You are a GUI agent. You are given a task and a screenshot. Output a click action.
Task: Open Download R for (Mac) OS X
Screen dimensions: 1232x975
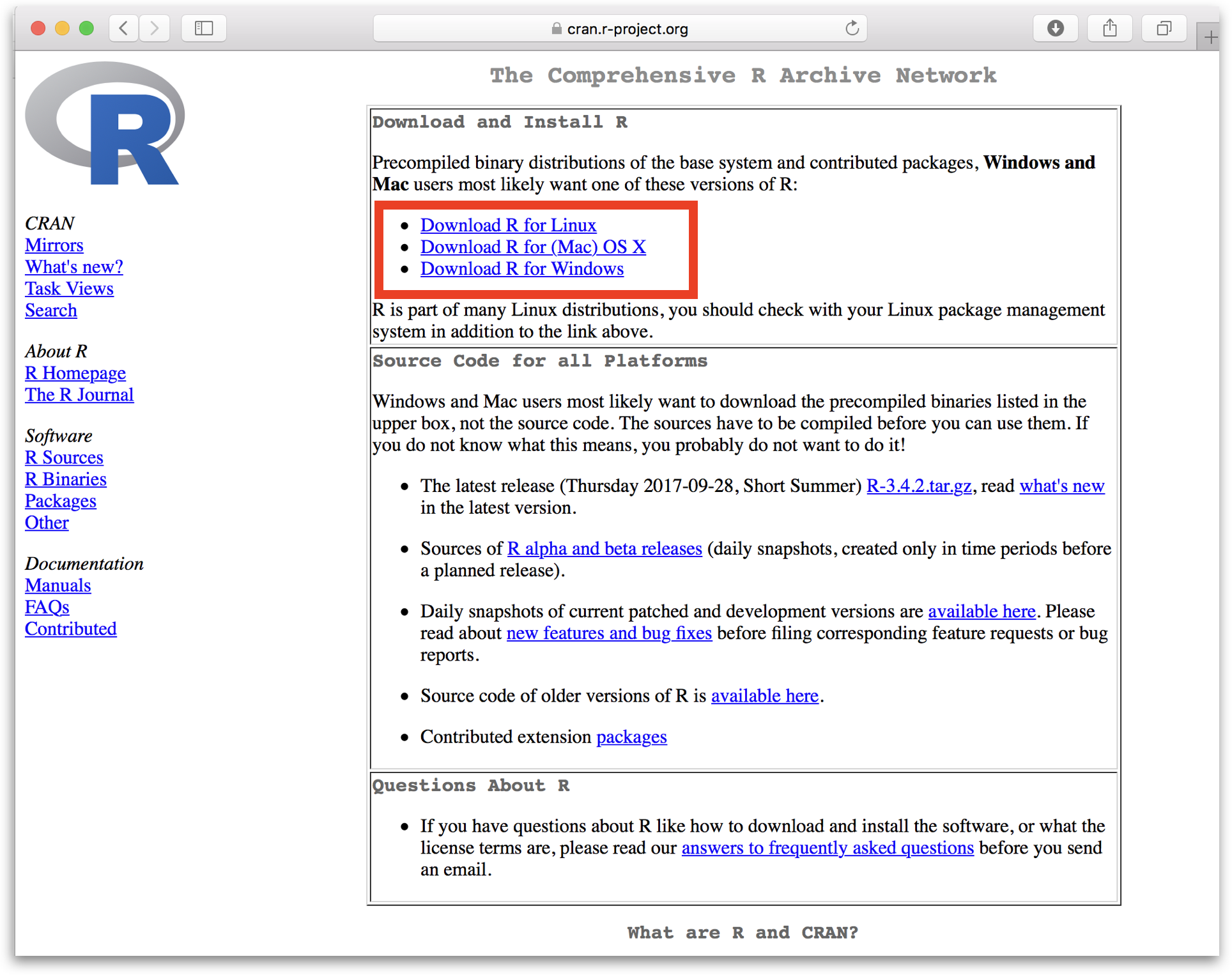point(533,247)
